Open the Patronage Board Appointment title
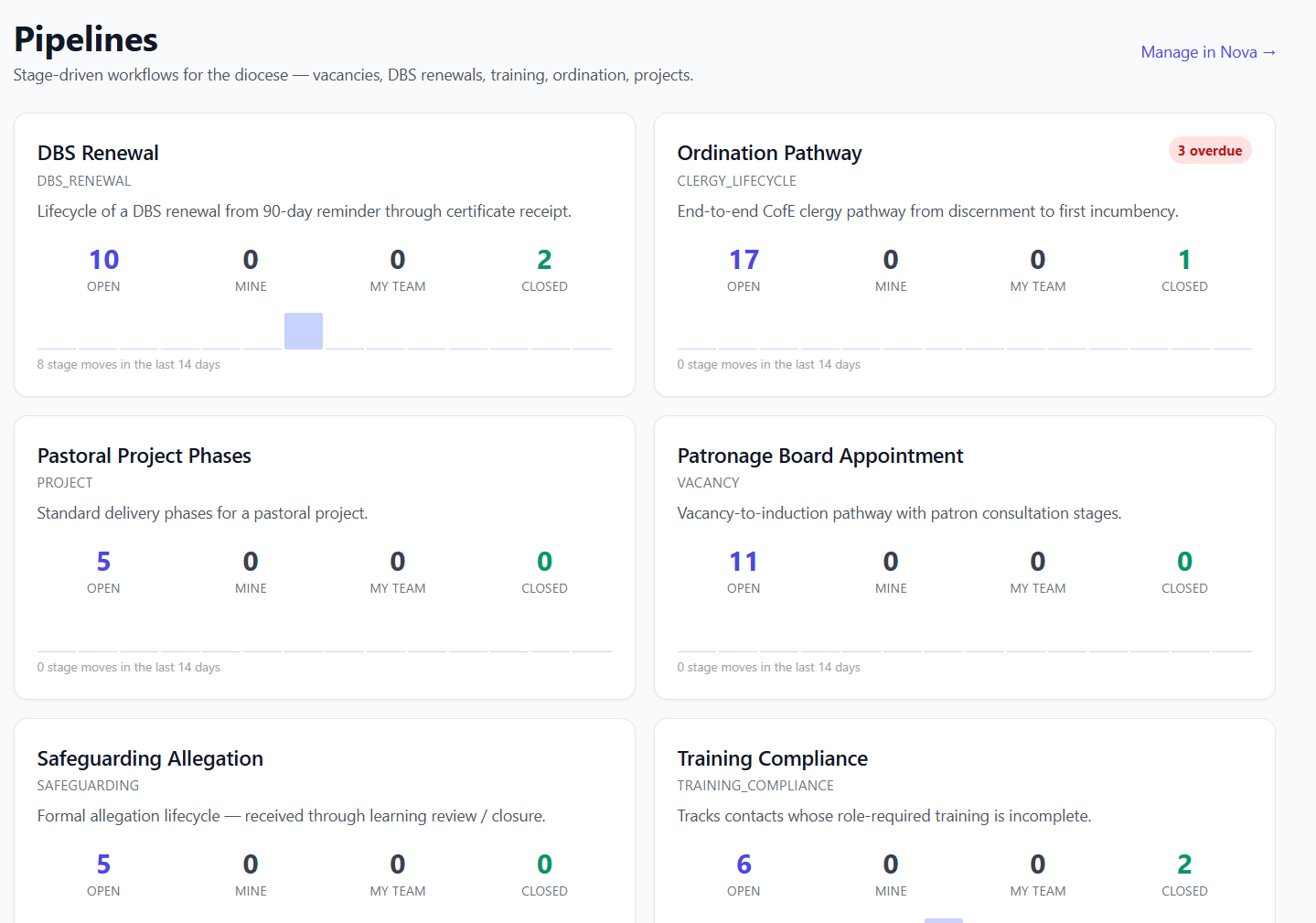Viewport: 1316px width, 923px height. [x=820, y=456]
